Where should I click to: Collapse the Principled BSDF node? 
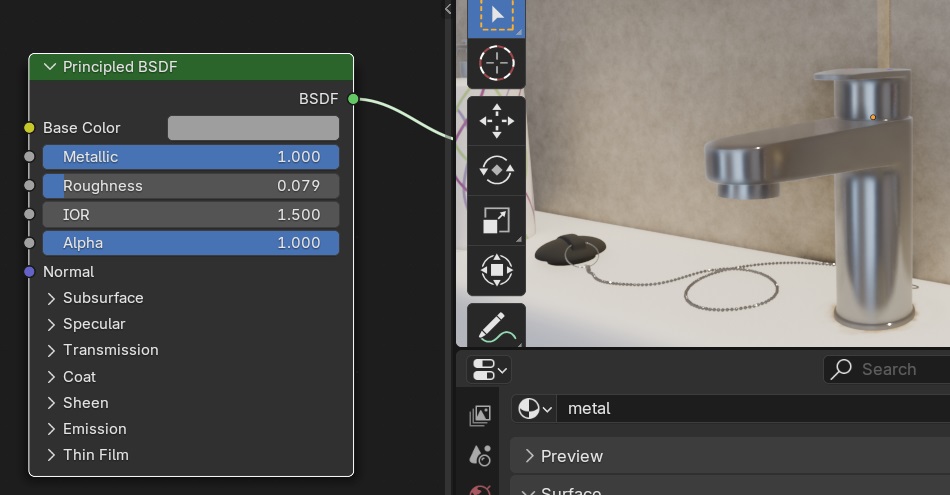tap(50, 67)
